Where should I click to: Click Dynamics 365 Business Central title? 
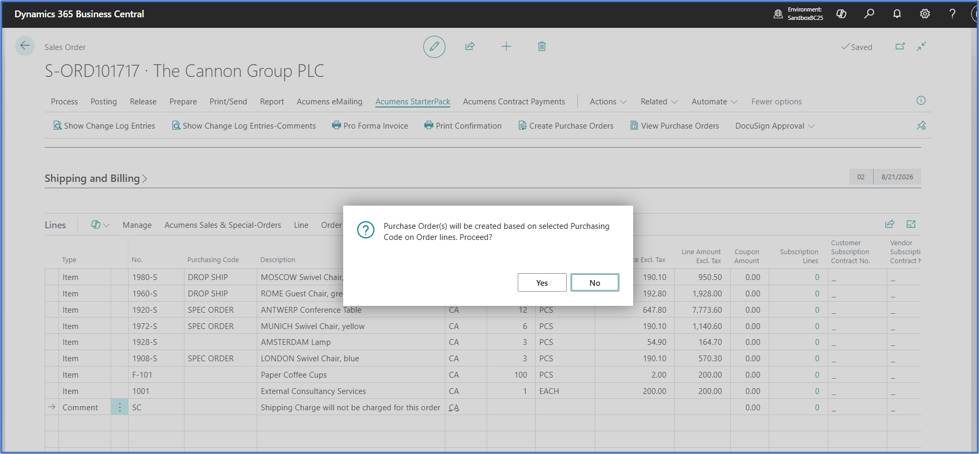[79, 14]
